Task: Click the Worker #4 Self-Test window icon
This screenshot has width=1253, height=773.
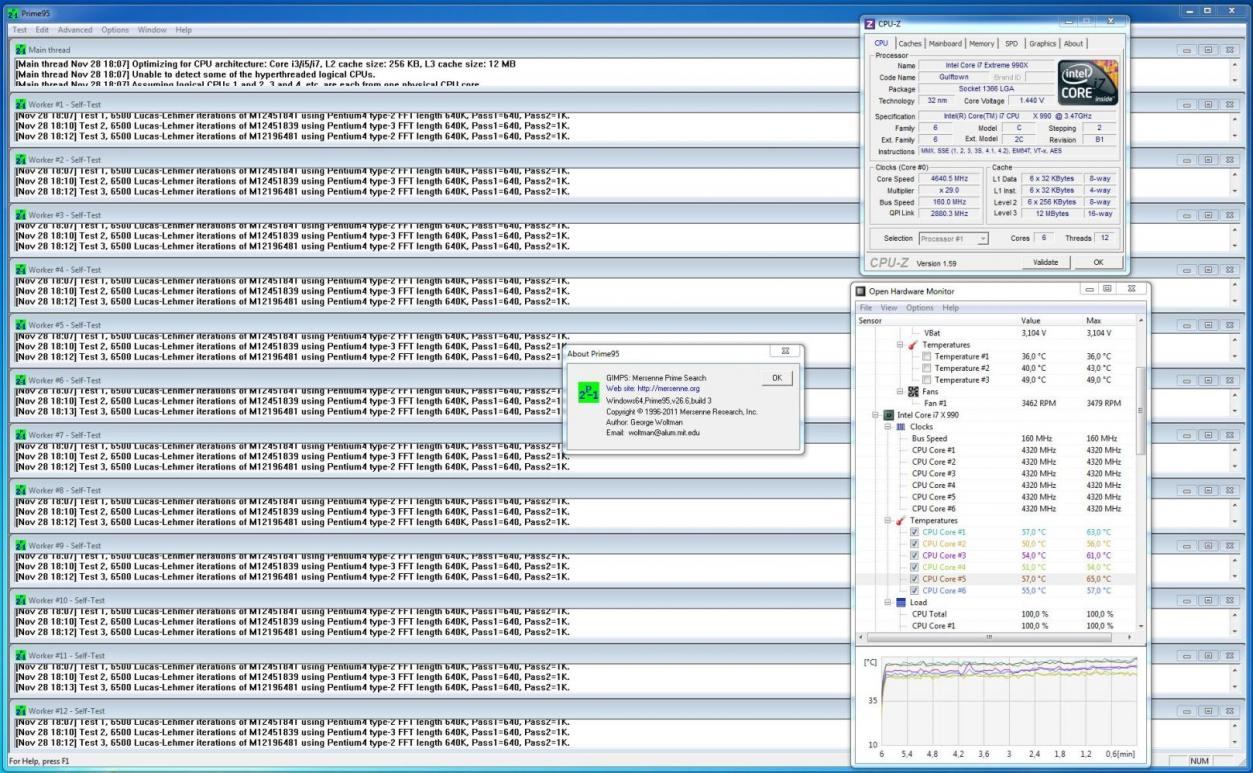Action: click(21, 270)
